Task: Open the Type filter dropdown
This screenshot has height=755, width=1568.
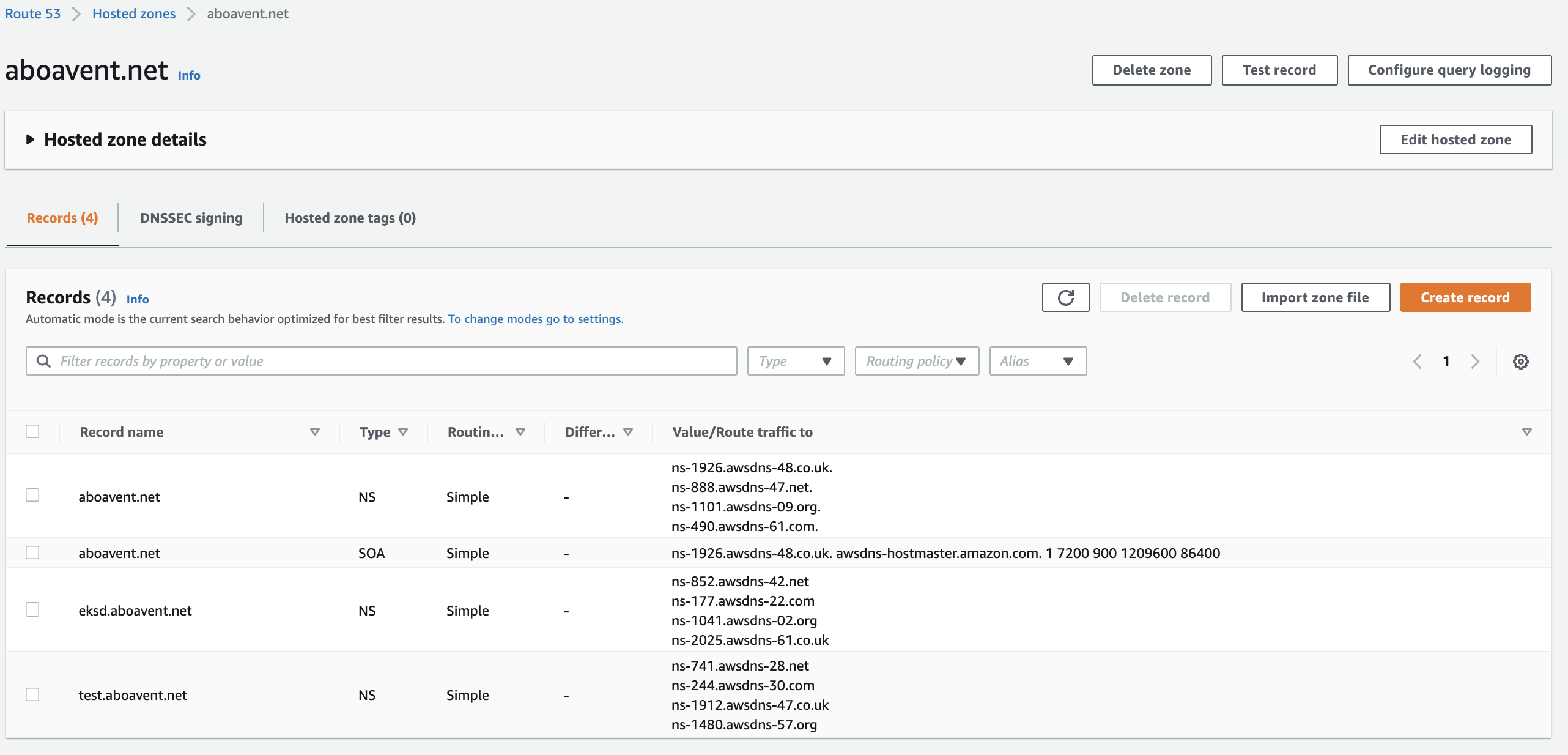Action: coord(795,361)
